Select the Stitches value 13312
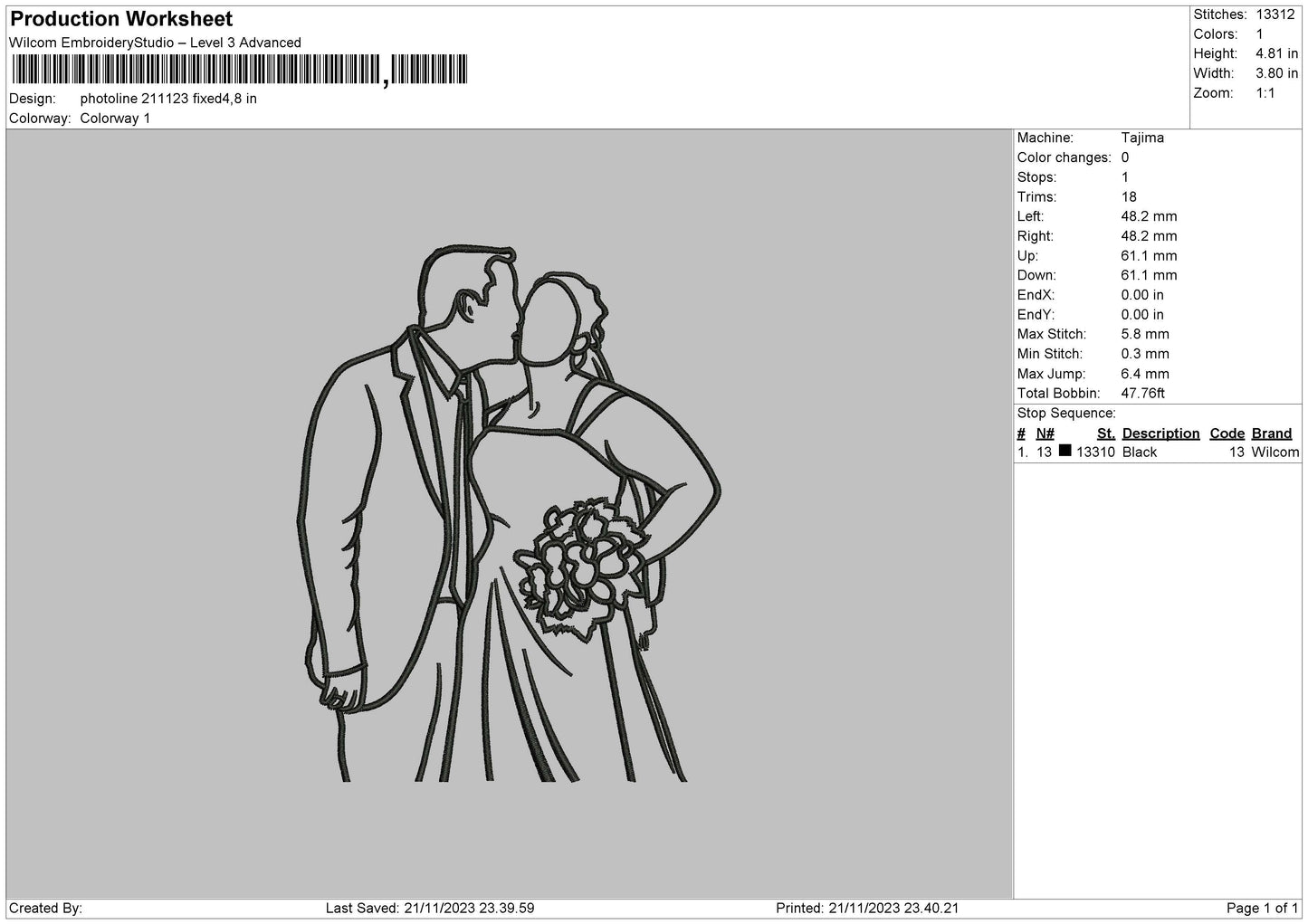Screen dimensions: 1308x924 click(1275, 14)
